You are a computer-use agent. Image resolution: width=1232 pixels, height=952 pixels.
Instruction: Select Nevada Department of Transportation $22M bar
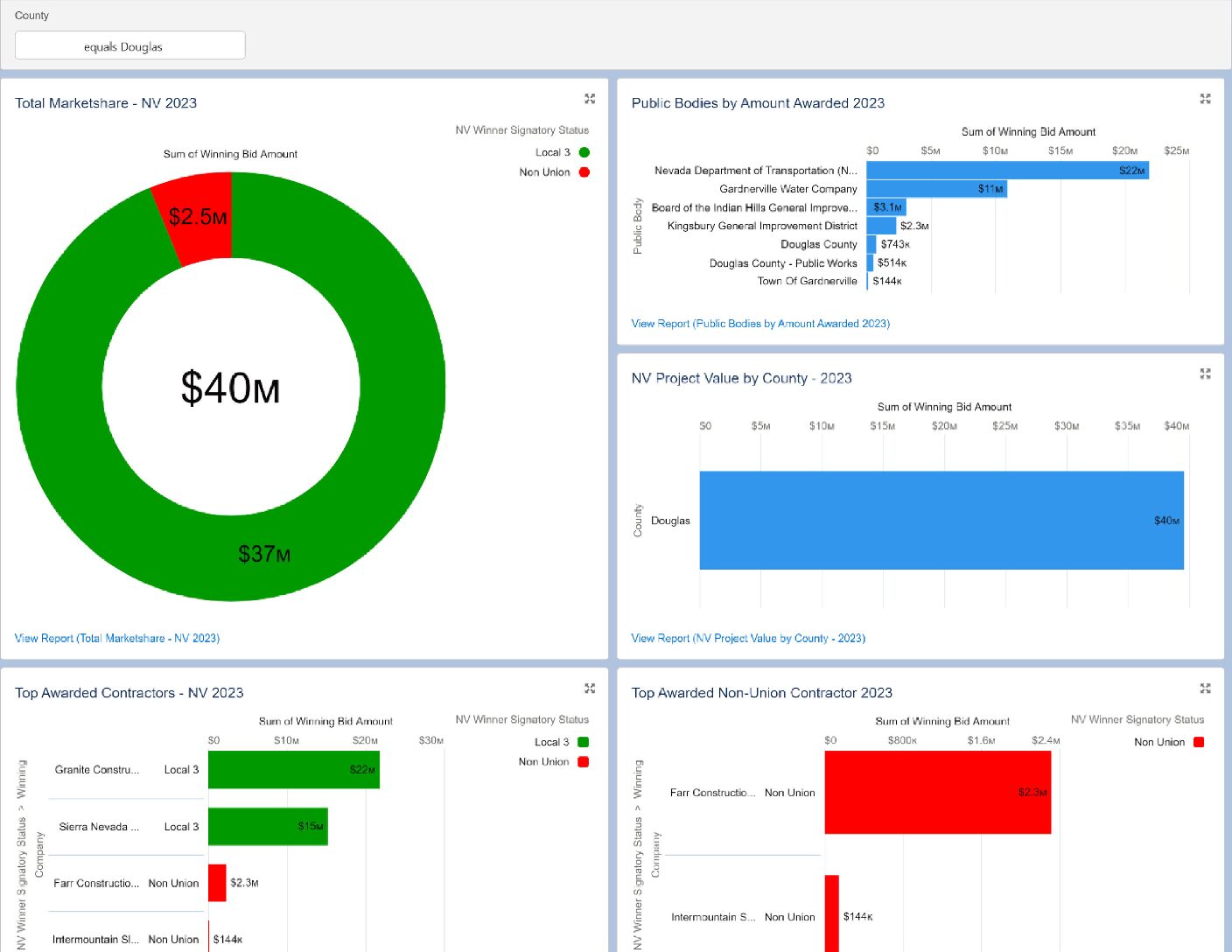click(x=1006, y=171)
